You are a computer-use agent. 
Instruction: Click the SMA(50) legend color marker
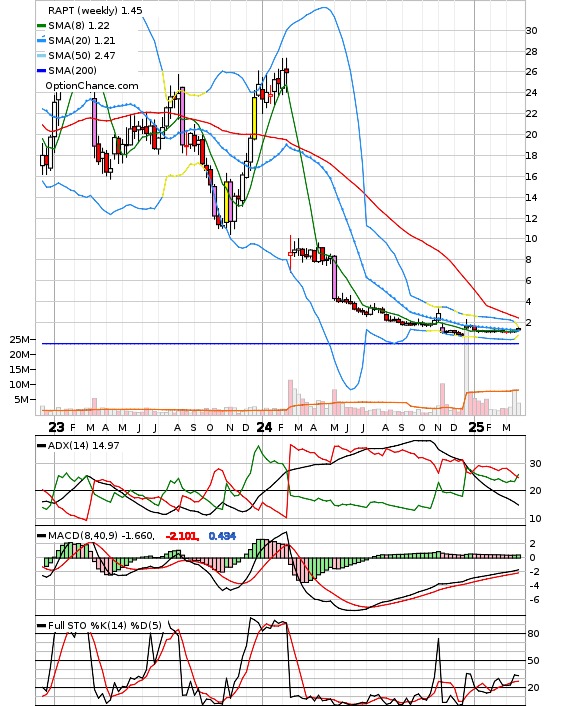click(x=41, y=56)
